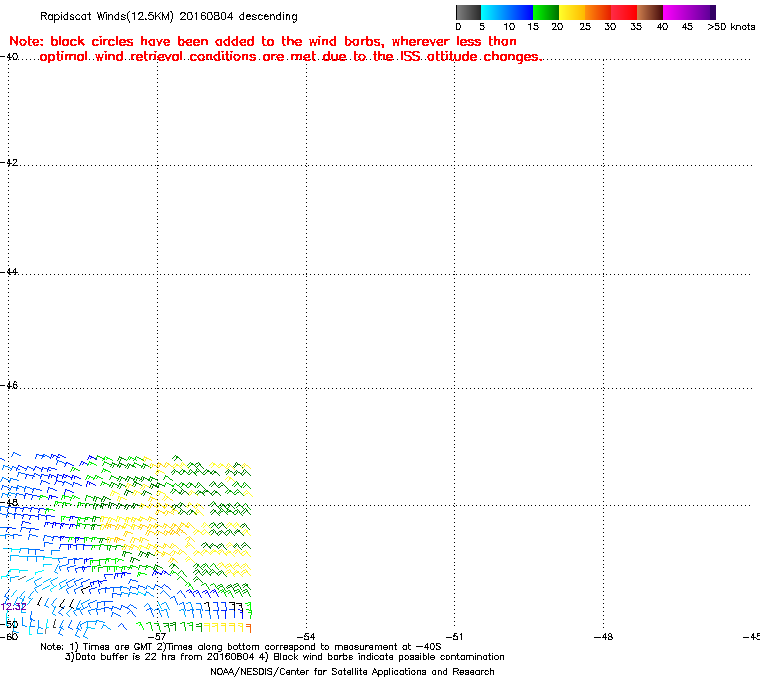The image size is (760, 688).
Task: Click the 'Note: 1) Times are GMT' footer line
Action: coord(241,647)
